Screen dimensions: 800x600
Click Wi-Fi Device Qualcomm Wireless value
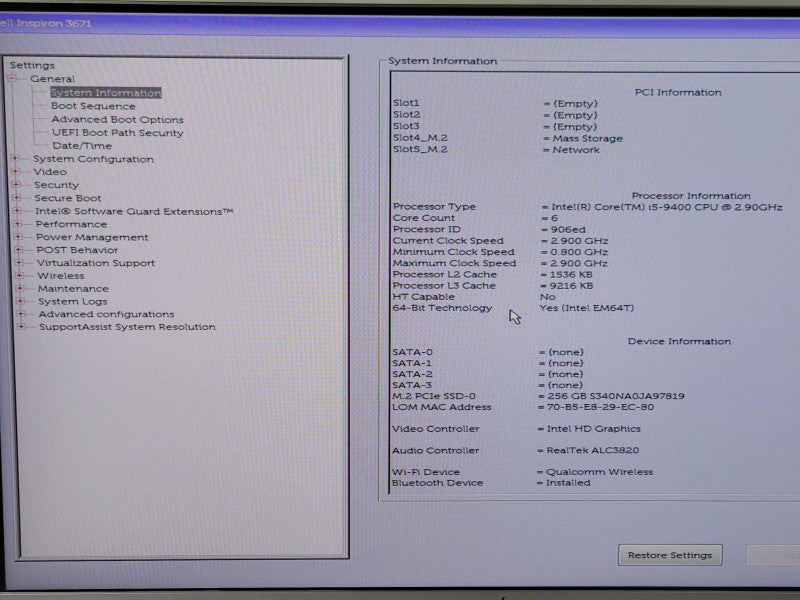tap(599, 472)
